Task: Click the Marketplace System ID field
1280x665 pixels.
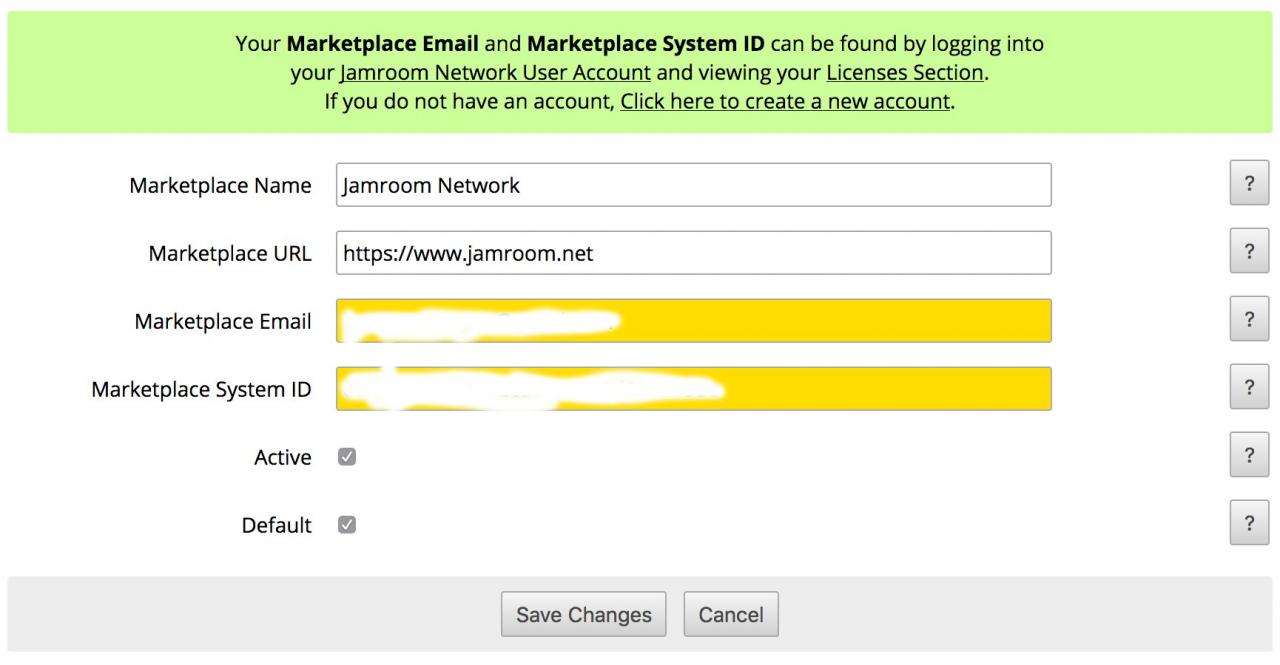Action: pyautogui.click(x=693, y=389)
